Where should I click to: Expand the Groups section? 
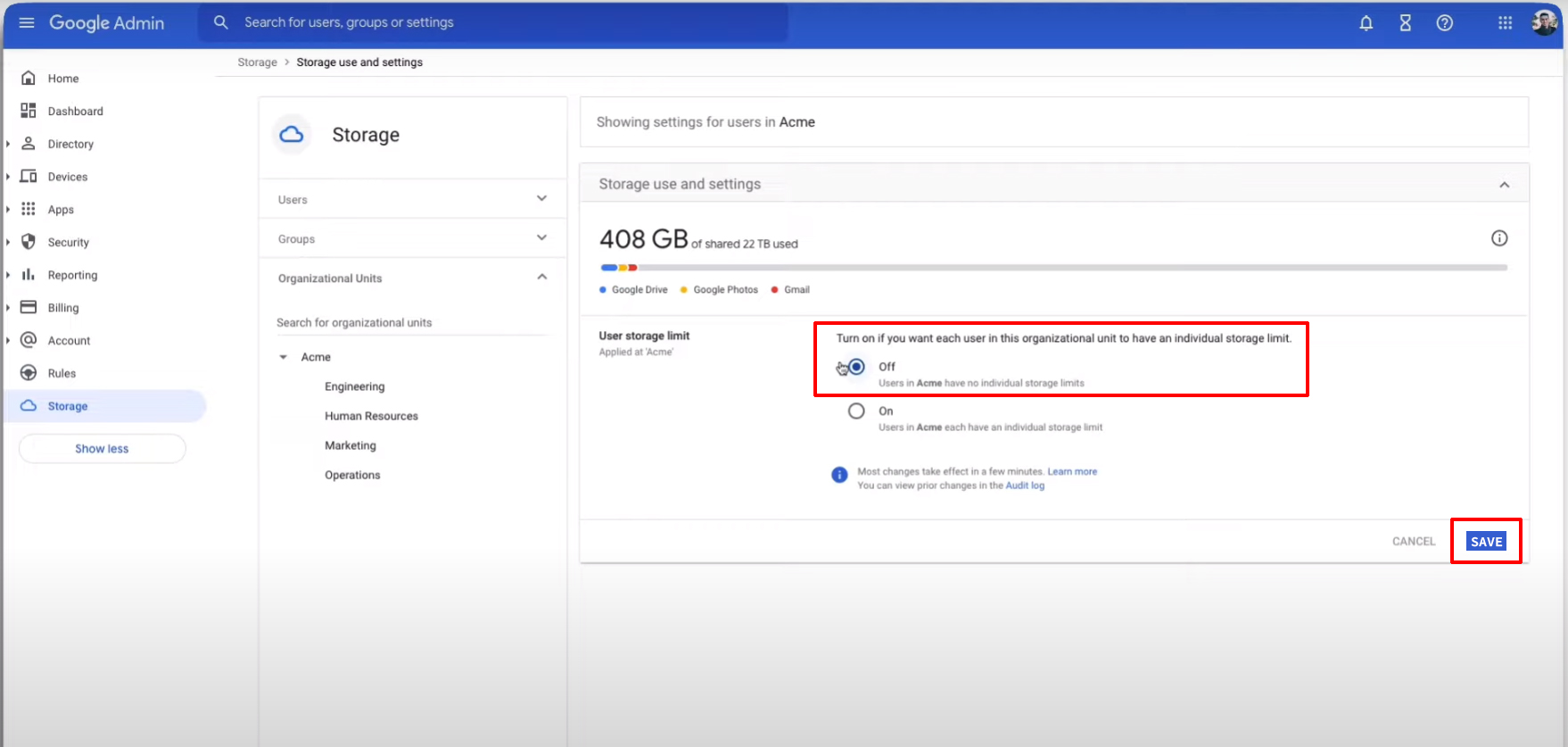pyautogui.click(x=541, y=238)
